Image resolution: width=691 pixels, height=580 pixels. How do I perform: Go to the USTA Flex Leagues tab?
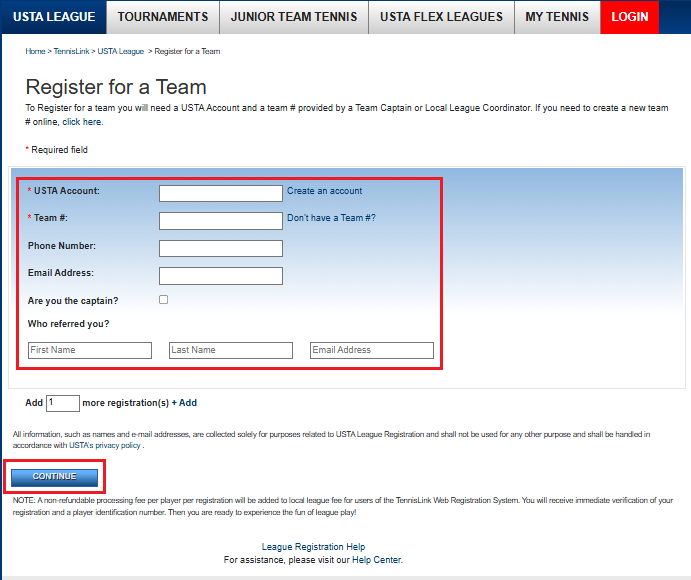tap(441, 17)
